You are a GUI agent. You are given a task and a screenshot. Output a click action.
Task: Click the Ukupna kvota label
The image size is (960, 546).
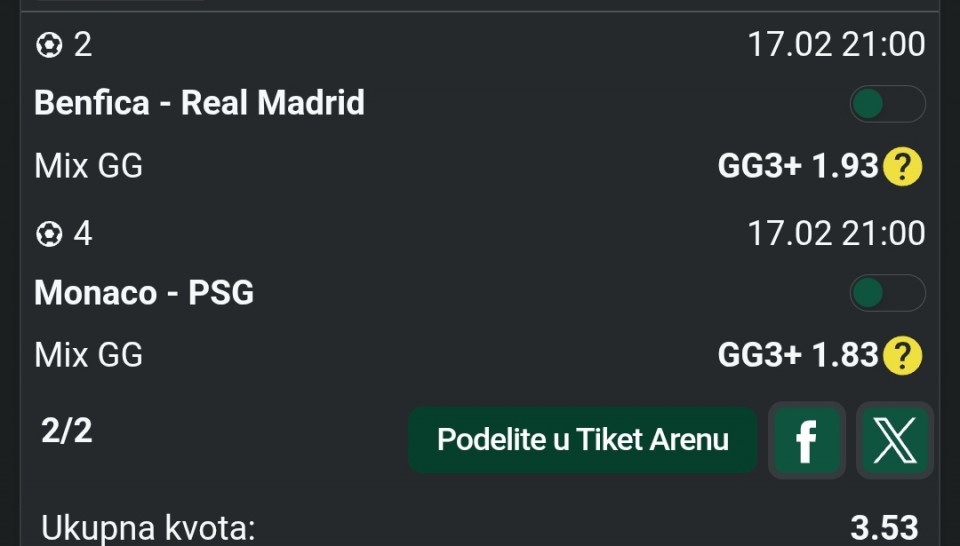point(148,527)
